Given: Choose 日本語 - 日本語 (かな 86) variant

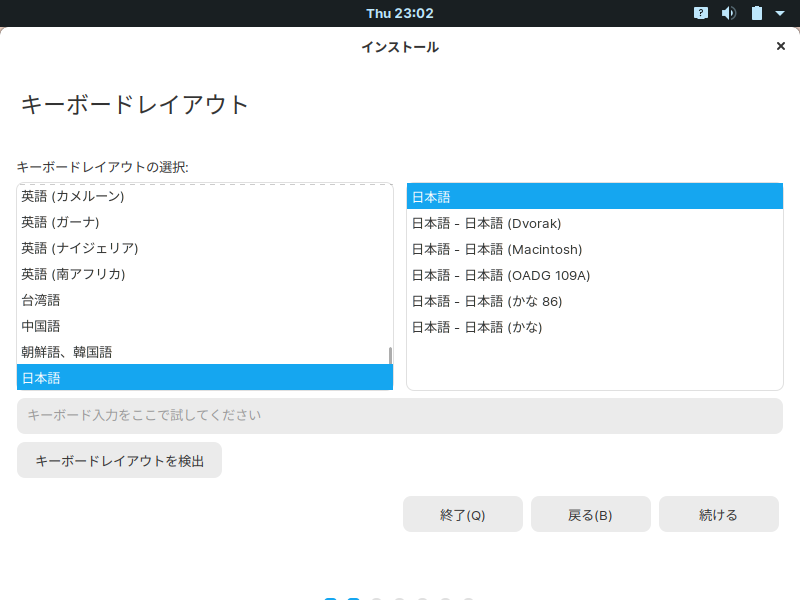Looking at the screenshot, I should click(x=595, y=302).
